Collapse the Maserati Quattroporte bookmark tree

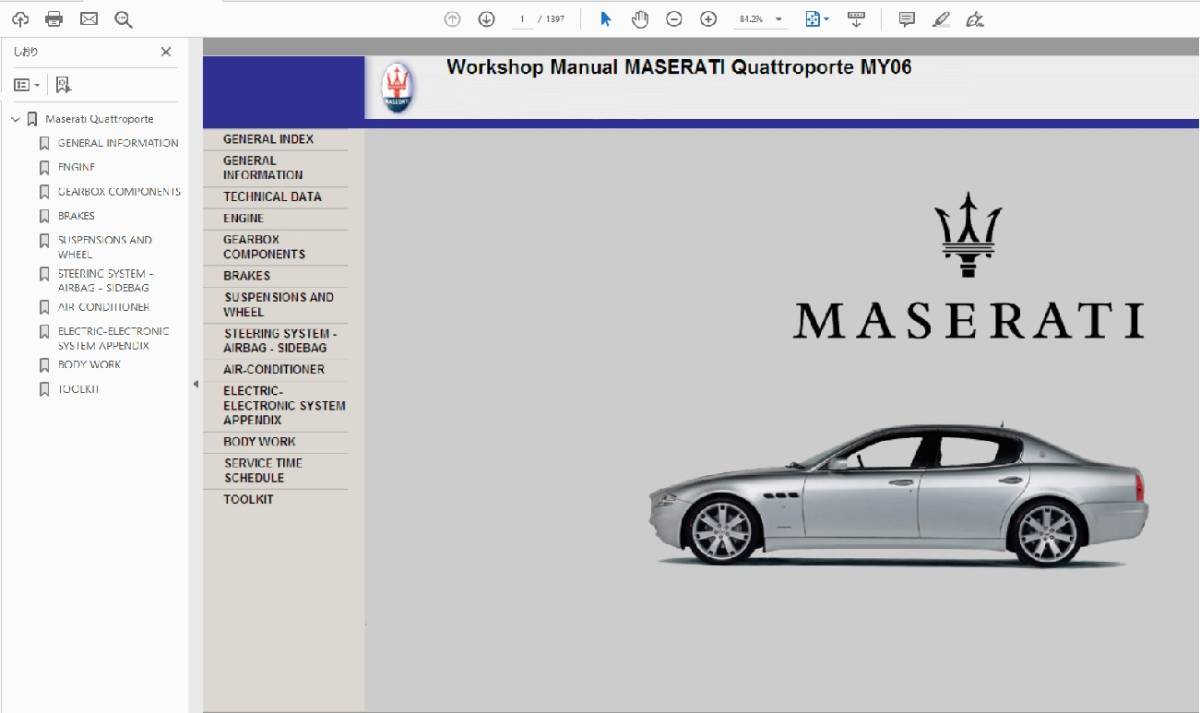pos(15,119)
